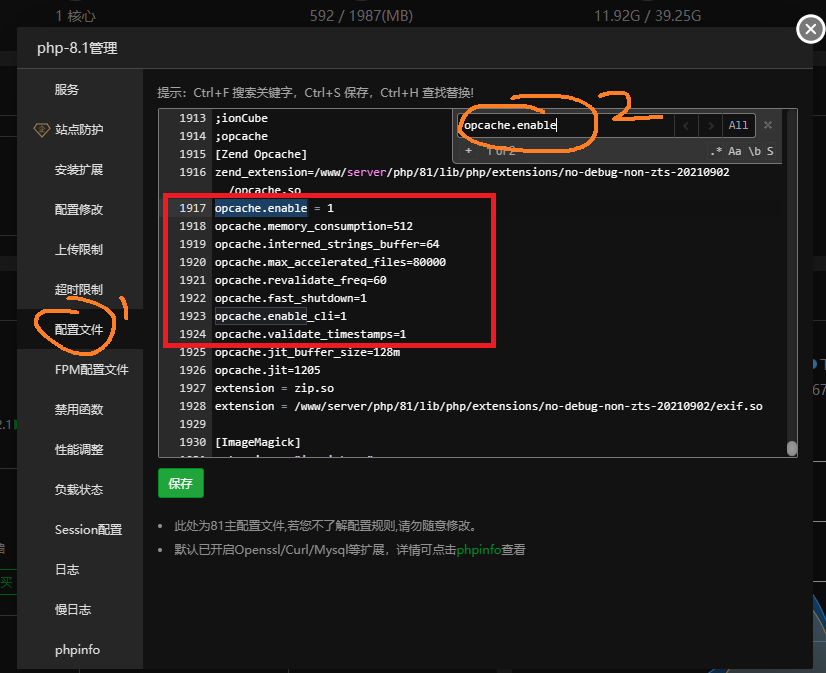Open the phpinfo sidebar tab
The width and height of the screenshot is (826, 673).
click(x=77, y=650)
